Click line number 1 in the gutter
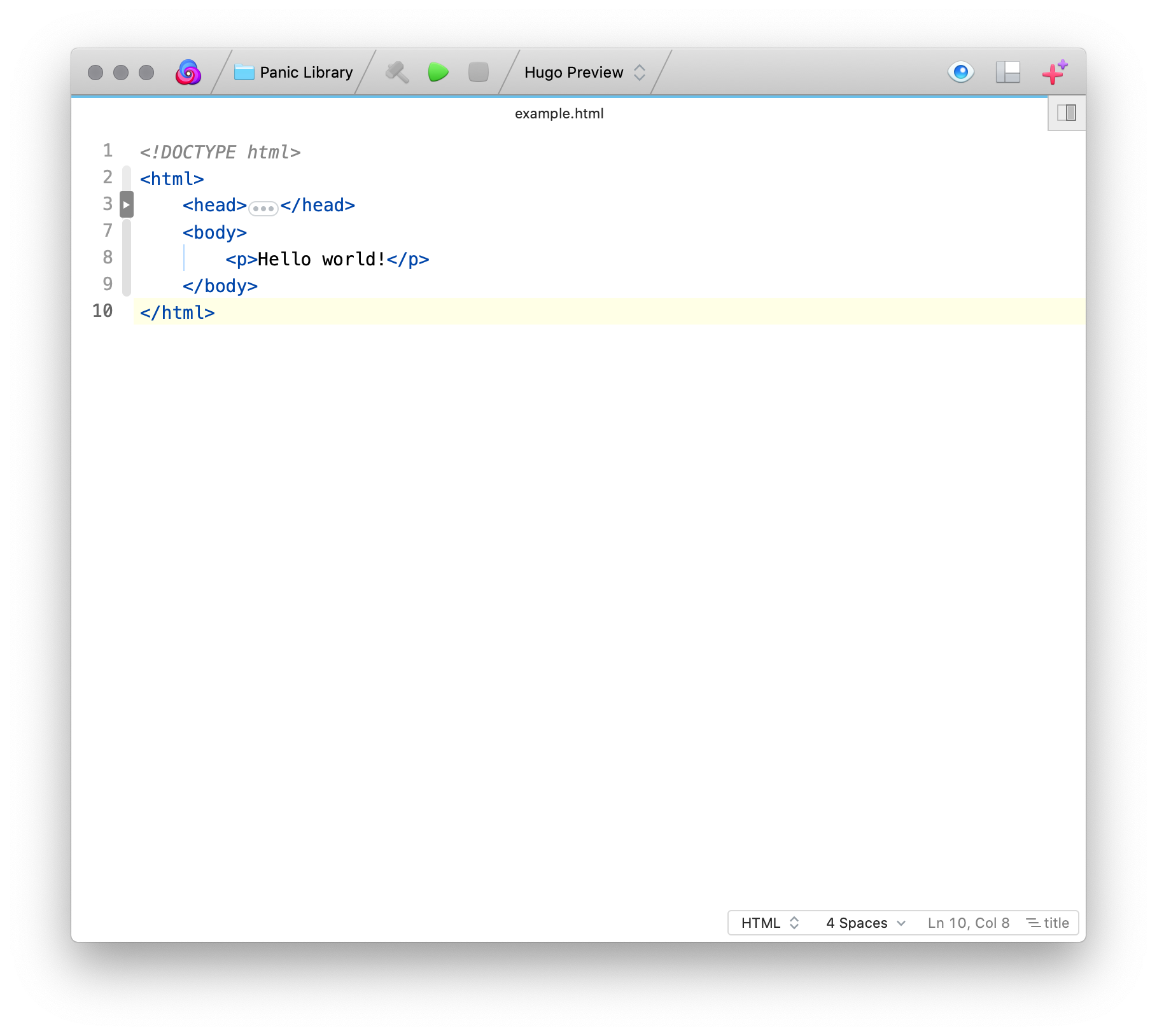The image size is (1157, 1036). [108, 151]
